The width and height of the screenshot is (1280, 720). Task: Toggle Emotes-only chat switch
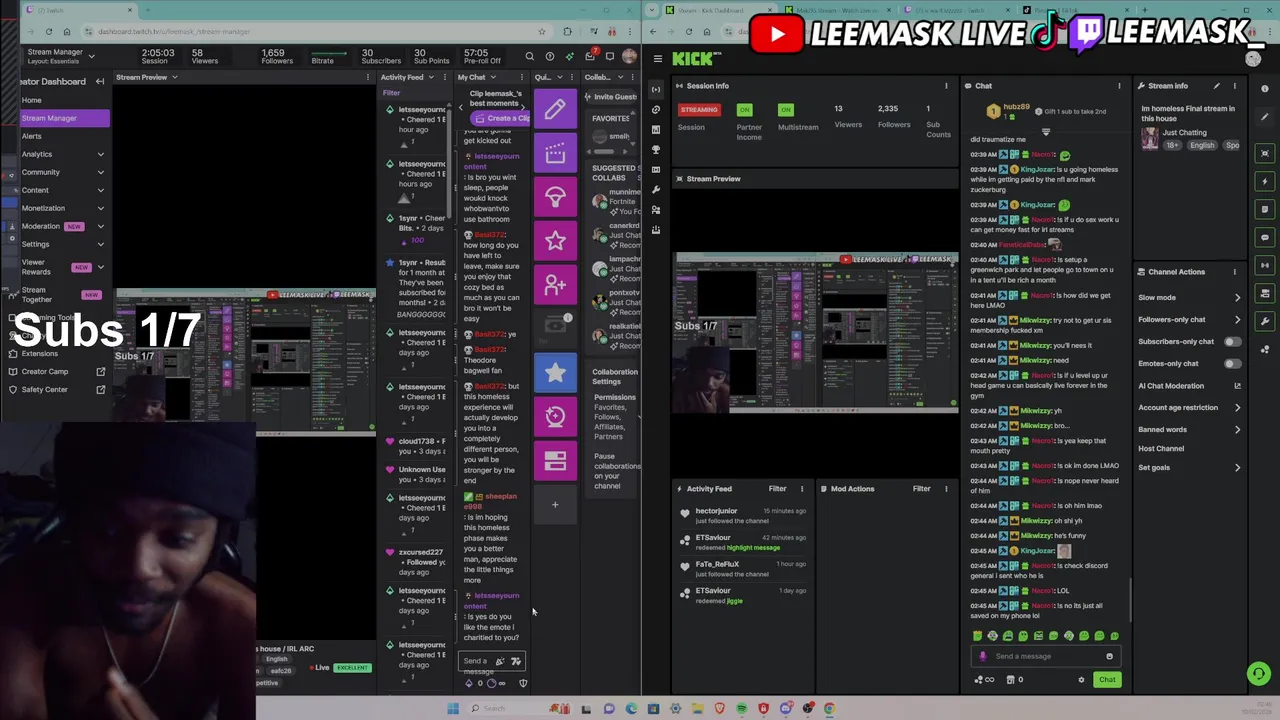pyautogui.click(x=1232, y=364)
